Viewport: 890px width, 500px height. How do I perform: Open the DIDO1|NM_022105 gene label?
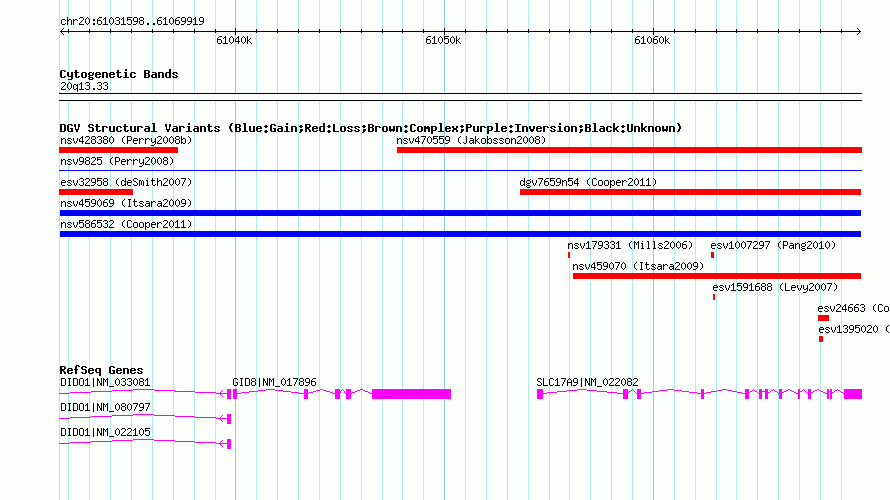(x=105, y=432)
